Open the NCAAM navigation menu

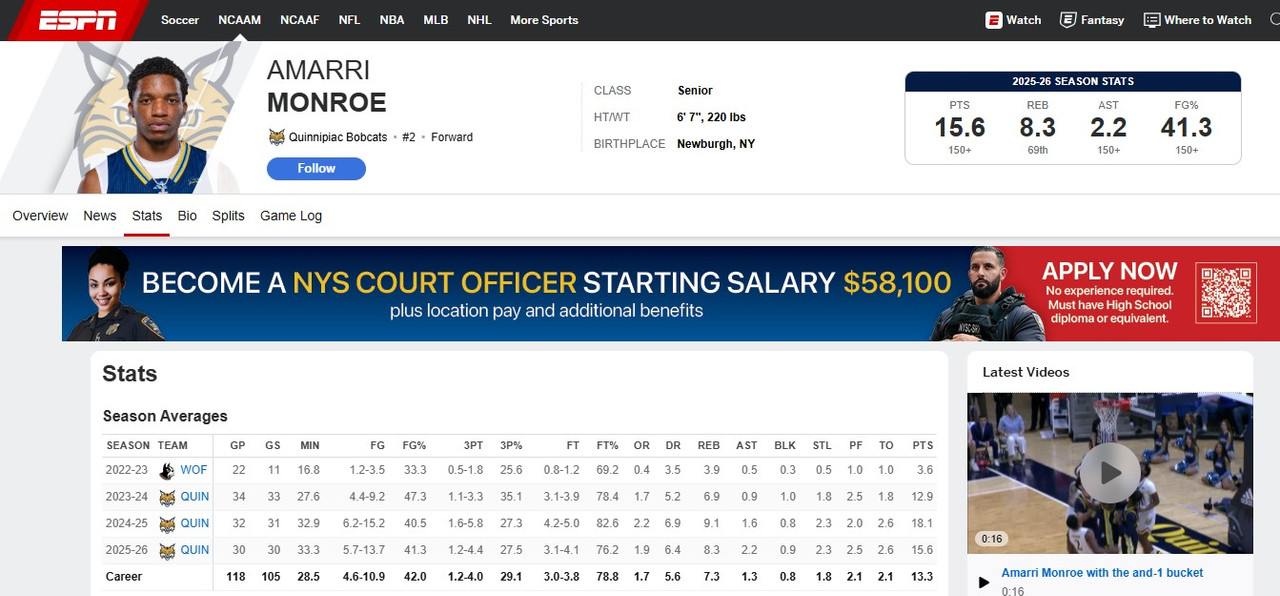click(x=239, y=20)
